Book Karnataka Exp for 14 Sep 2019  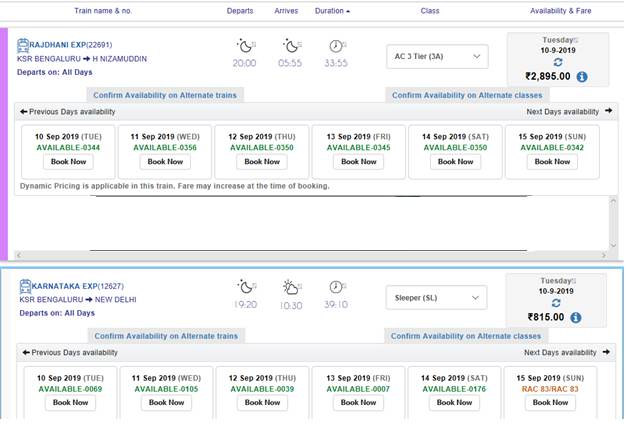[454, 402]
